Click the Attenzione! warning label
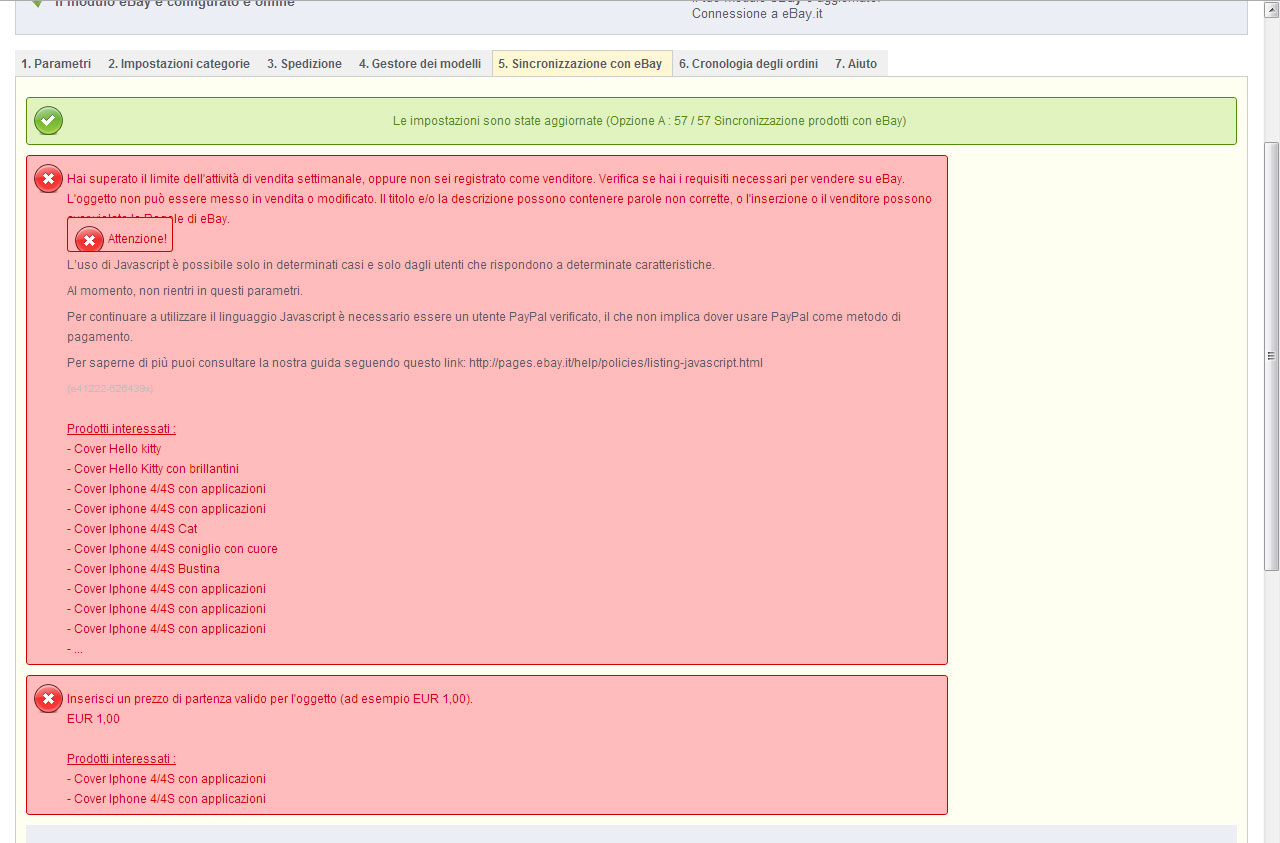The height and width of the screenshot is (843, 1280). 137,239
